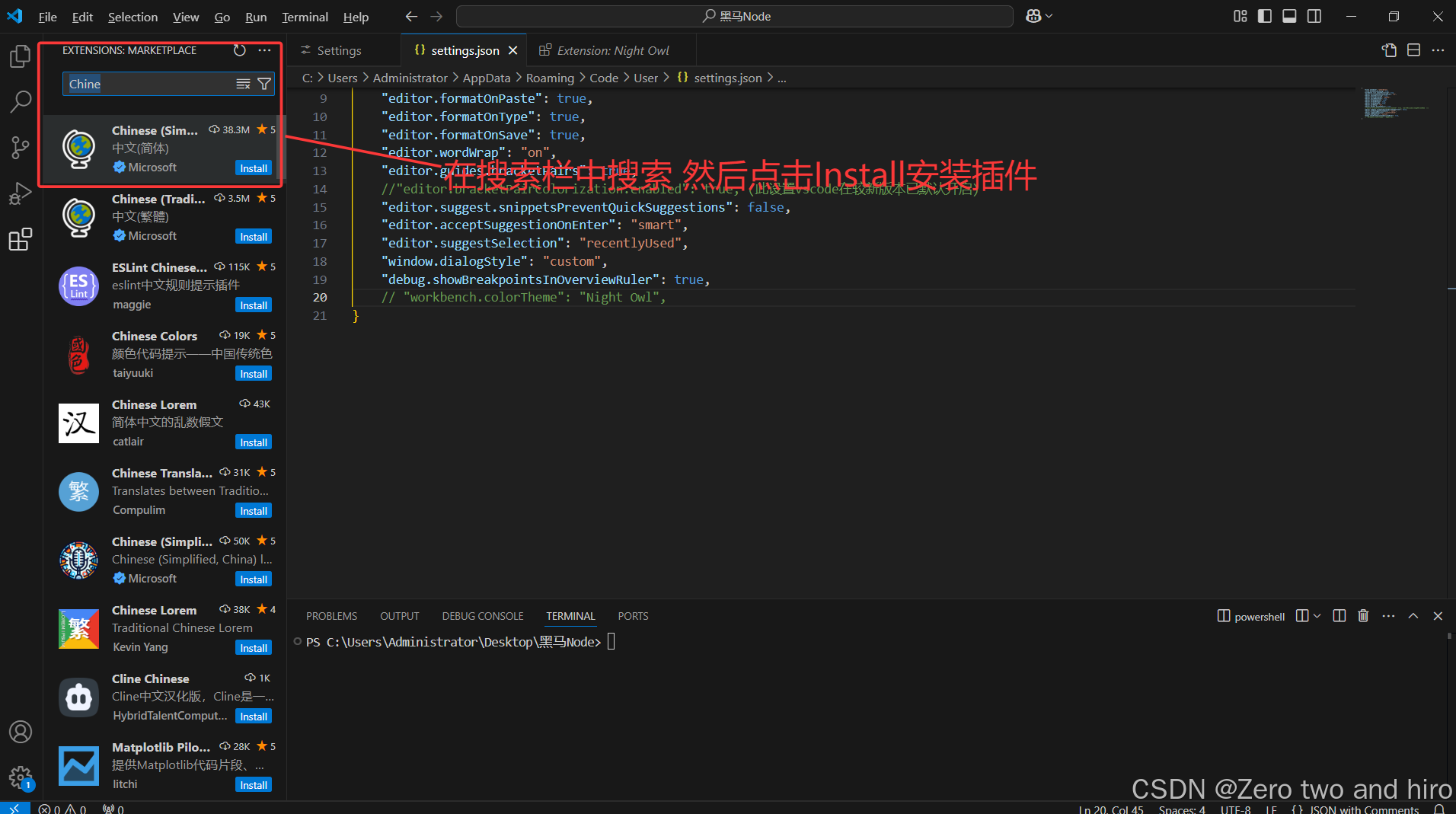Kill terminal with trash icon
Screen dimensions: 1456x814
point(1363,616)
